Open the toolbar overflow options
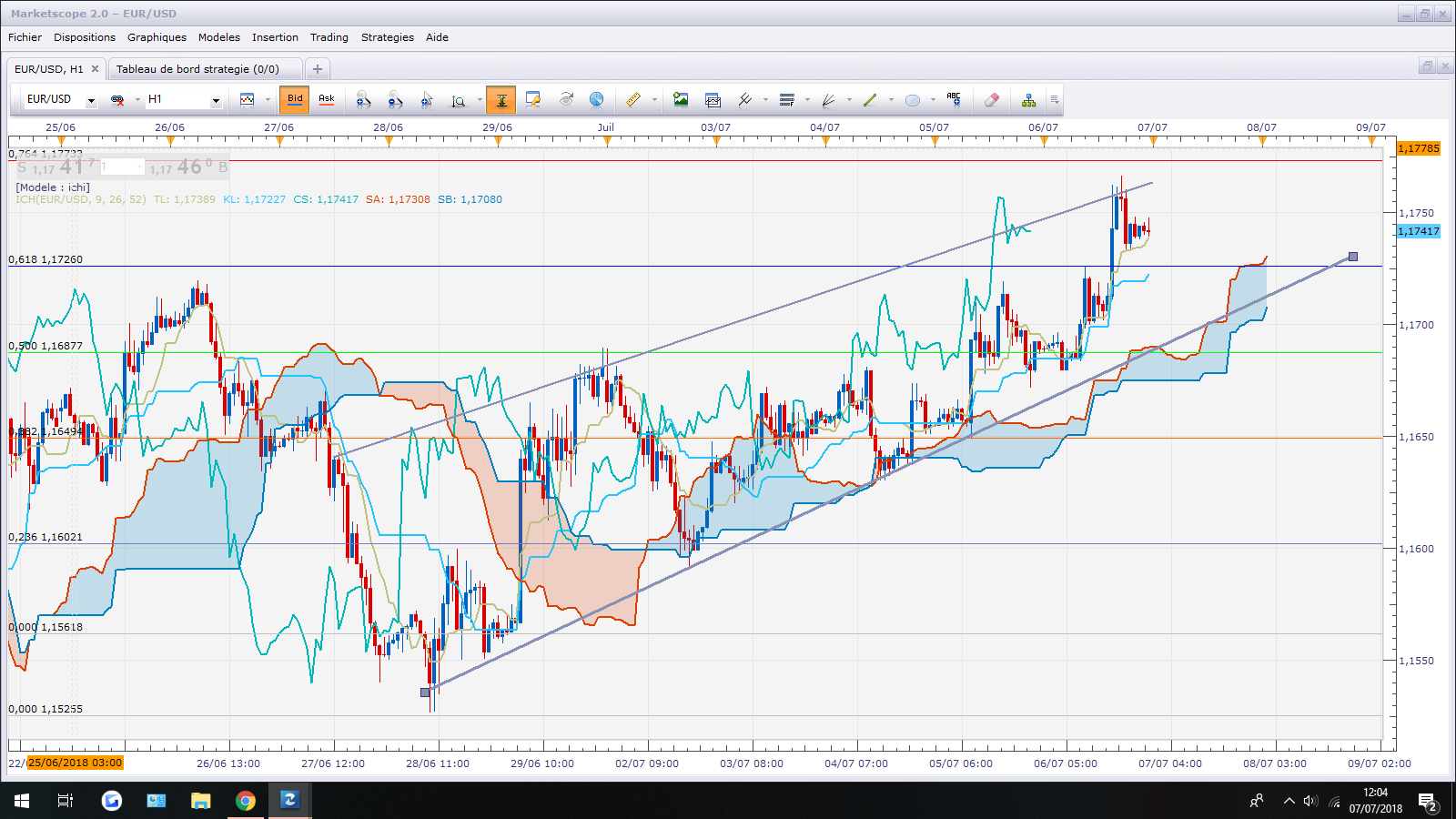The height and width of the screenshot is (819, 1456). [x=1055, y=100]
